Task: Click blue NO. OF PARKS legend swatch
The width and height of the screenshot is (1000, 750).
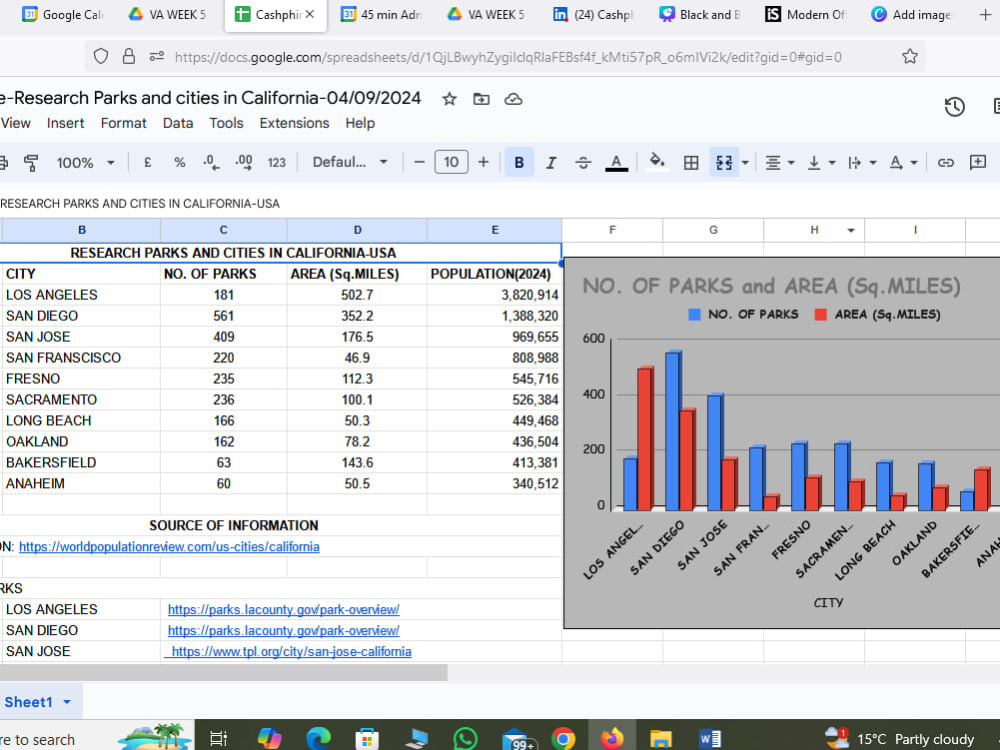Action: [695, 314]
